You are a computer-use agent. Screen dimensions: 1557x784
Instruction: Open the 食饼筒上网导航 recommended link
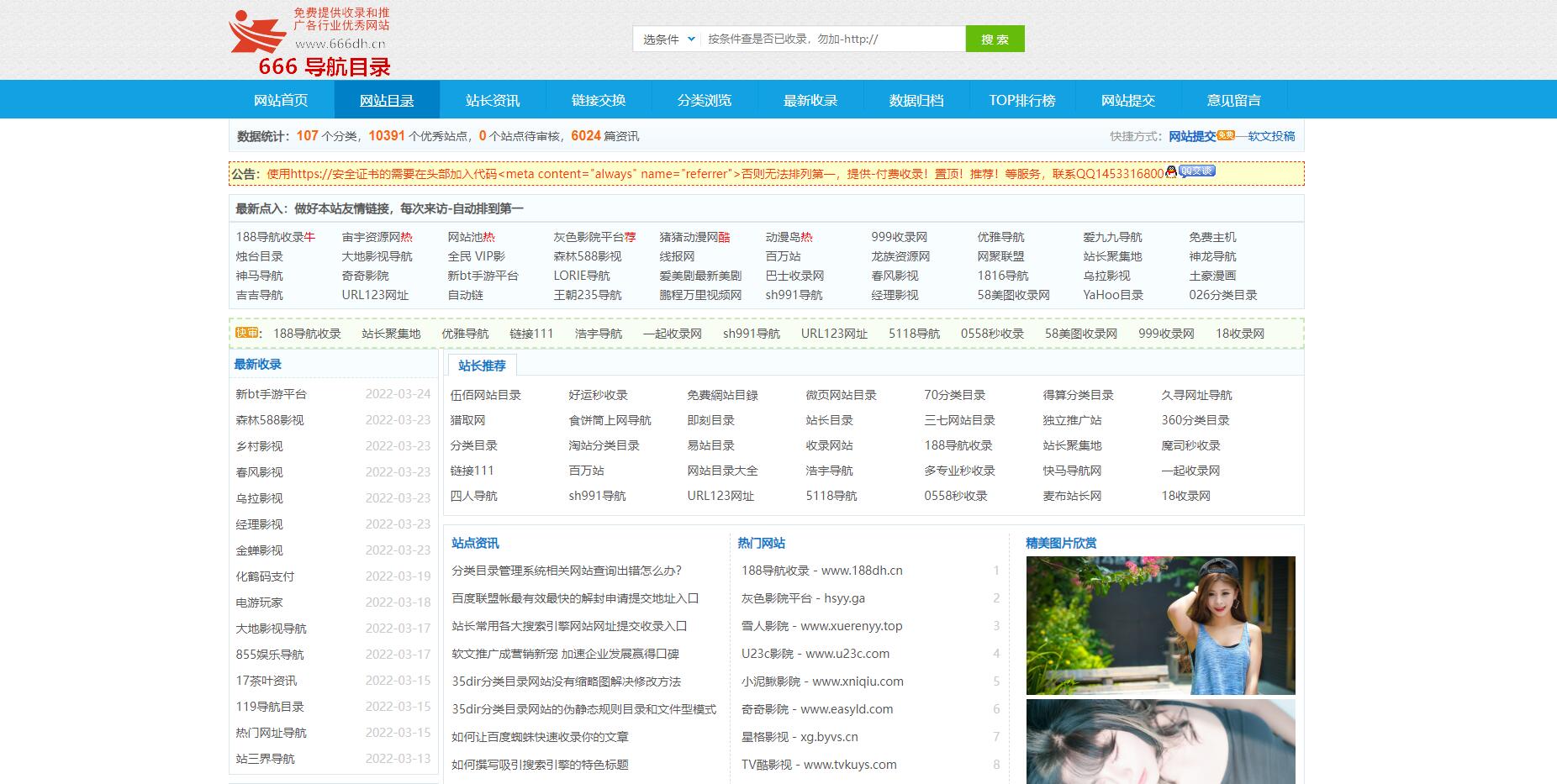tap(610, 420)
